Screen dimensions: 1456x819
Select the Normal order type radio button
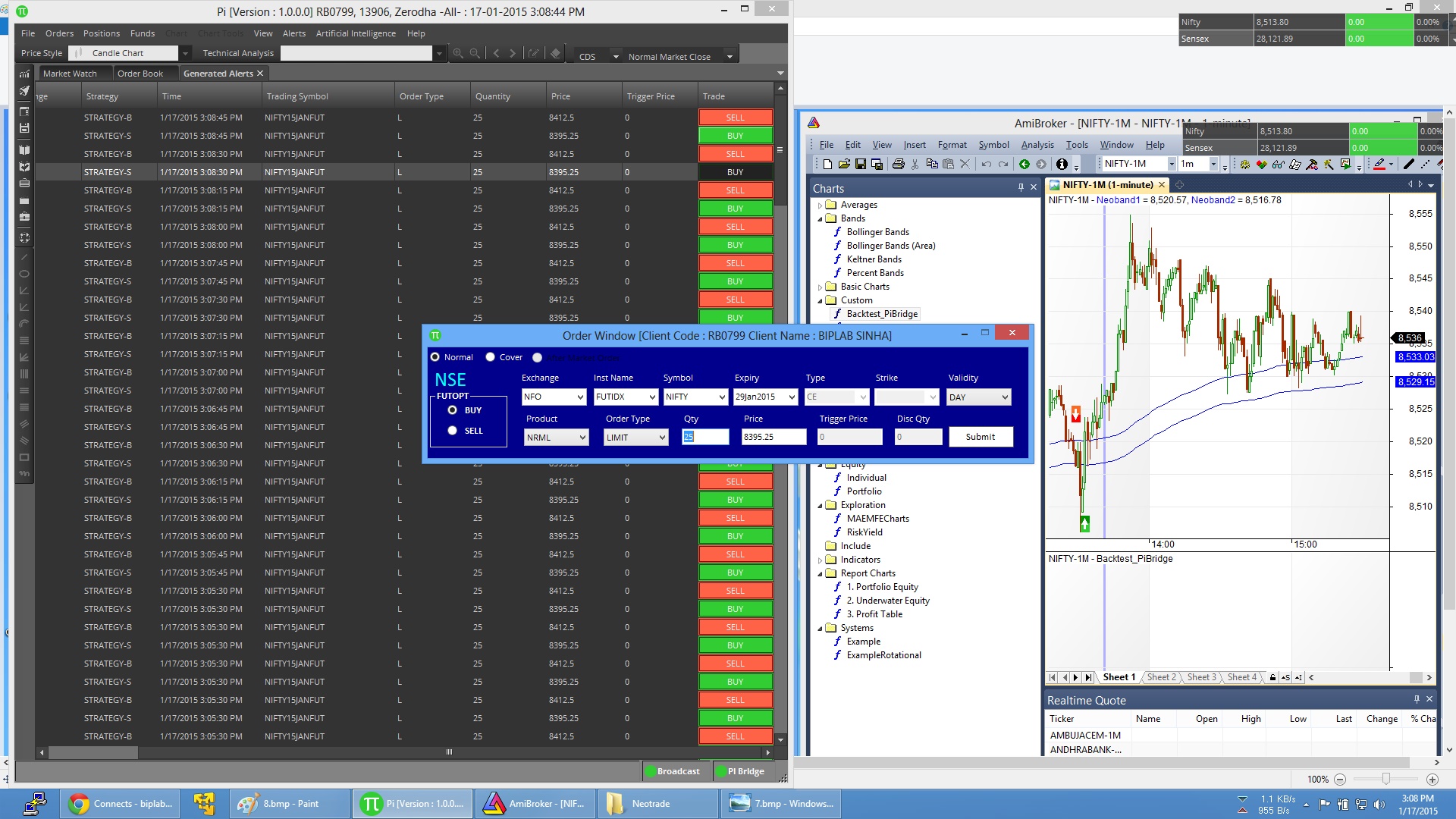(436, 357)
